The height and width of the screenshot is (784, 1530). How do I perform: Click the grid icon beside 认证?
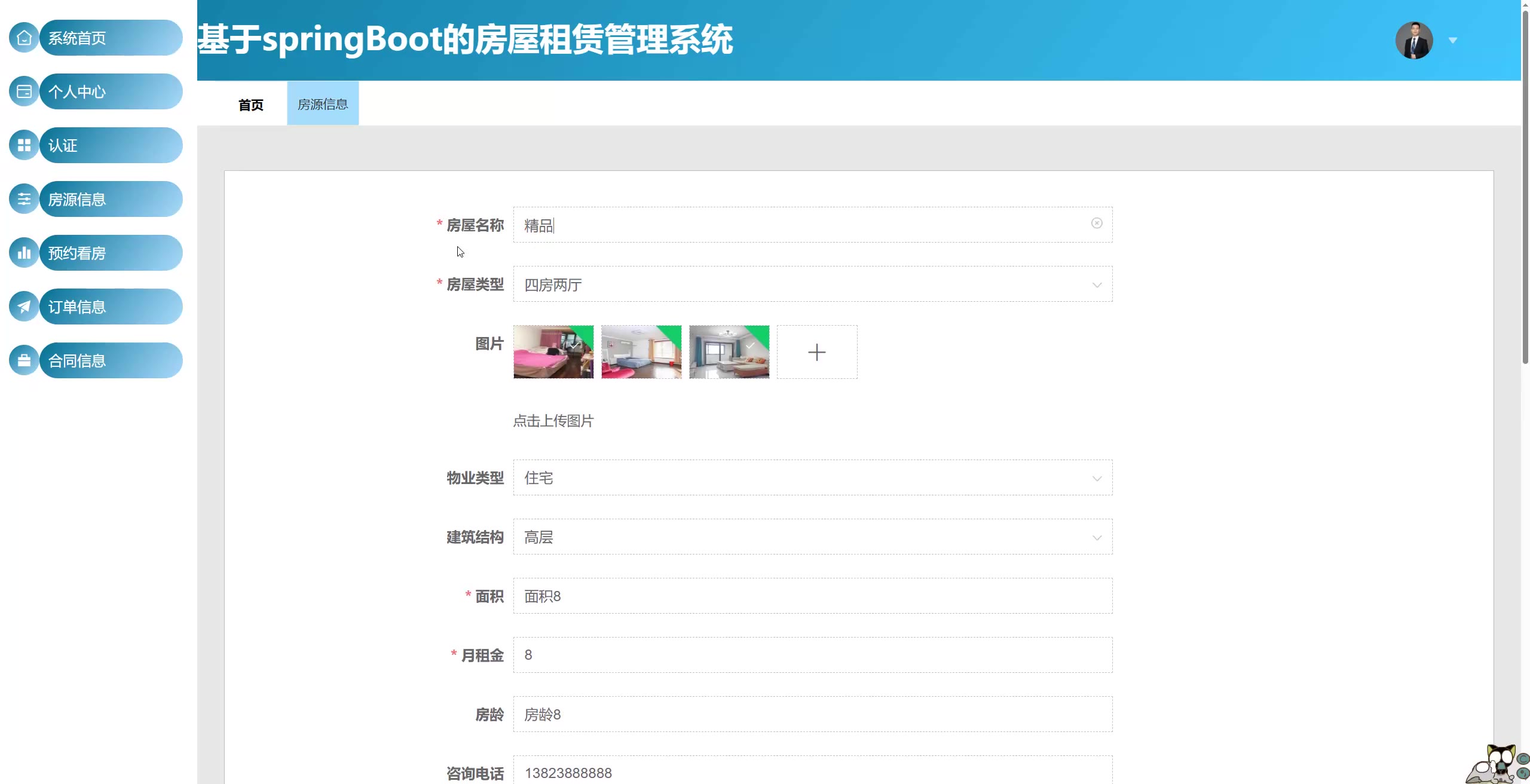[x=24, y=145]
